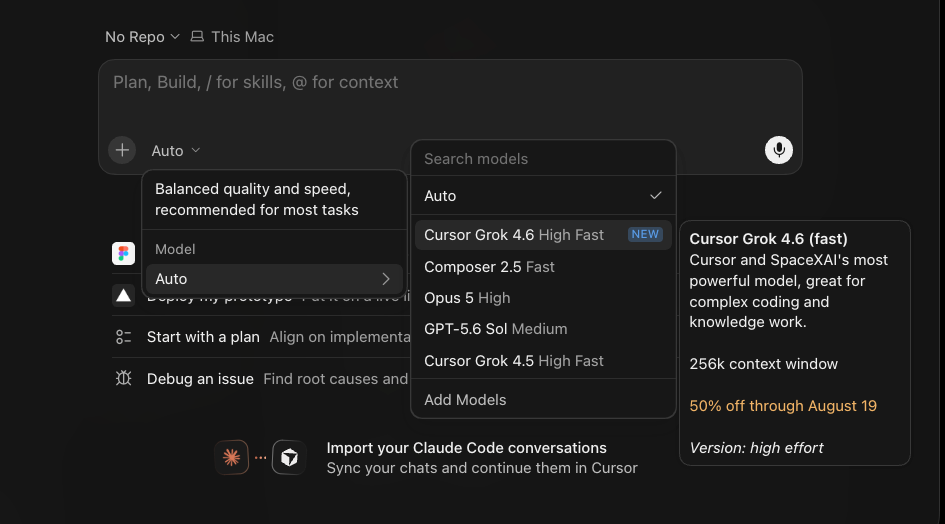The image size is (945, 524).
Task: Click the bug icon beside Debug an issue
Action: [124, 379]
